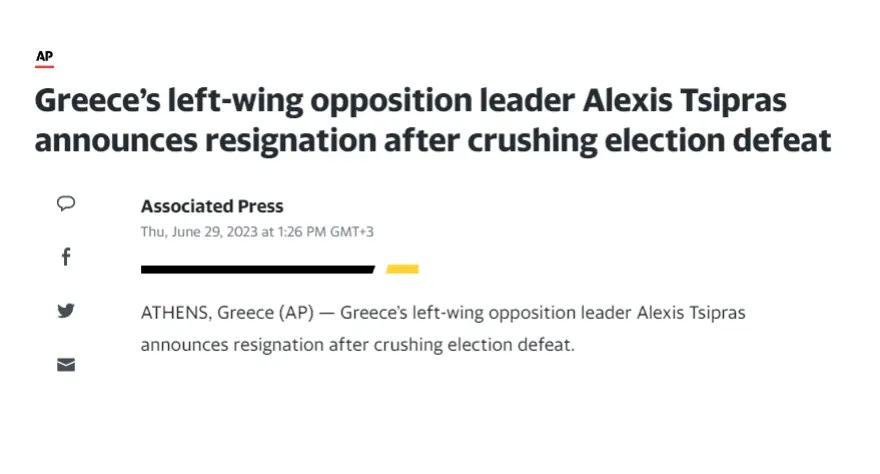Share the article via Twitter bird icon
Viewport: 880px width, 474px height.
(x=66, y=310)
